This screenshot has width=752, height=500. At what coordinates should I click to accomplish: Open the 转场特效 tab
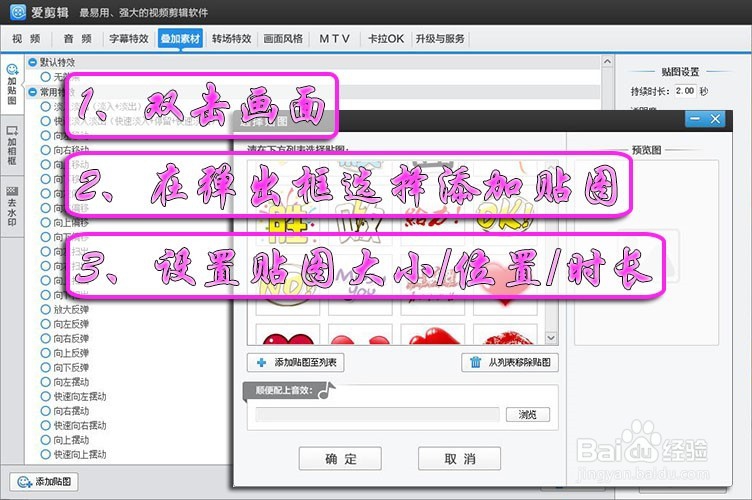pos(232,39)
